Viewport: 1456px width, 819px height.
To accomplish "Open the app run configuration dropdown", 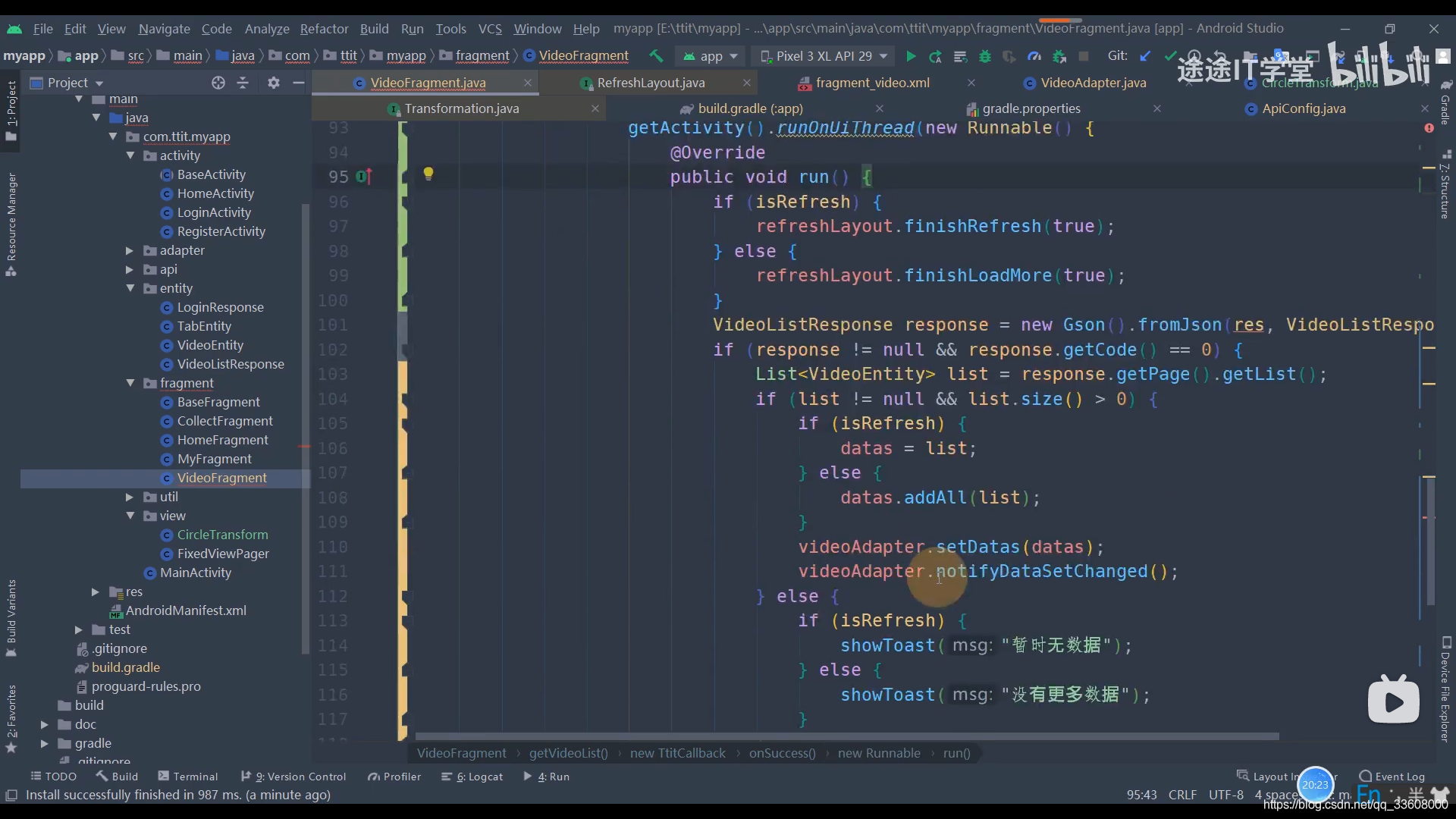I will coord(710,56).
